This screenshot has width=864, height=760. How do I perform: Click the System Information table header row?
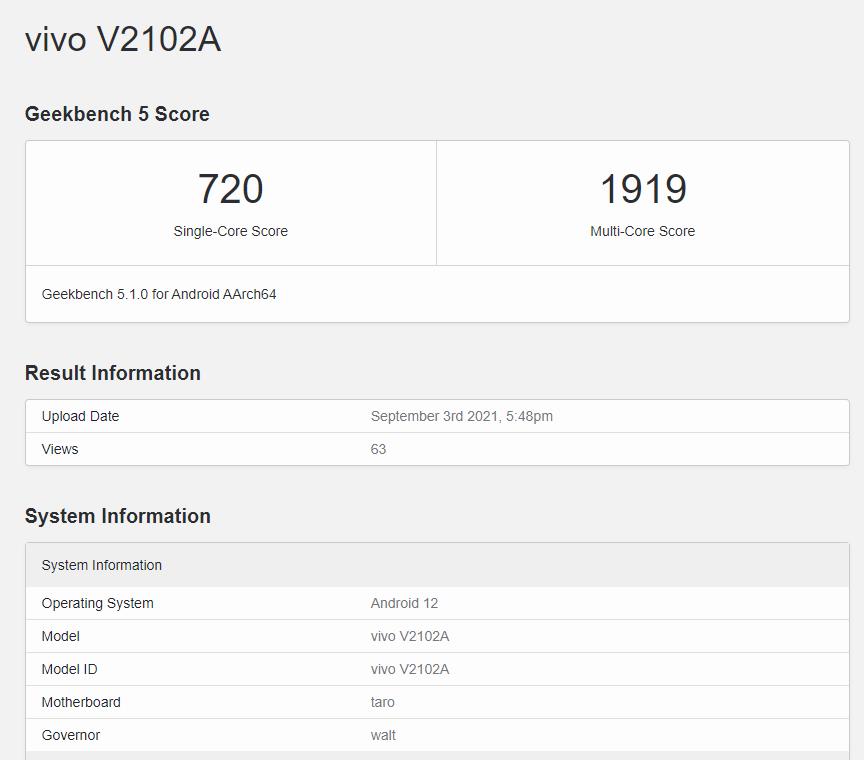(437, 565)
